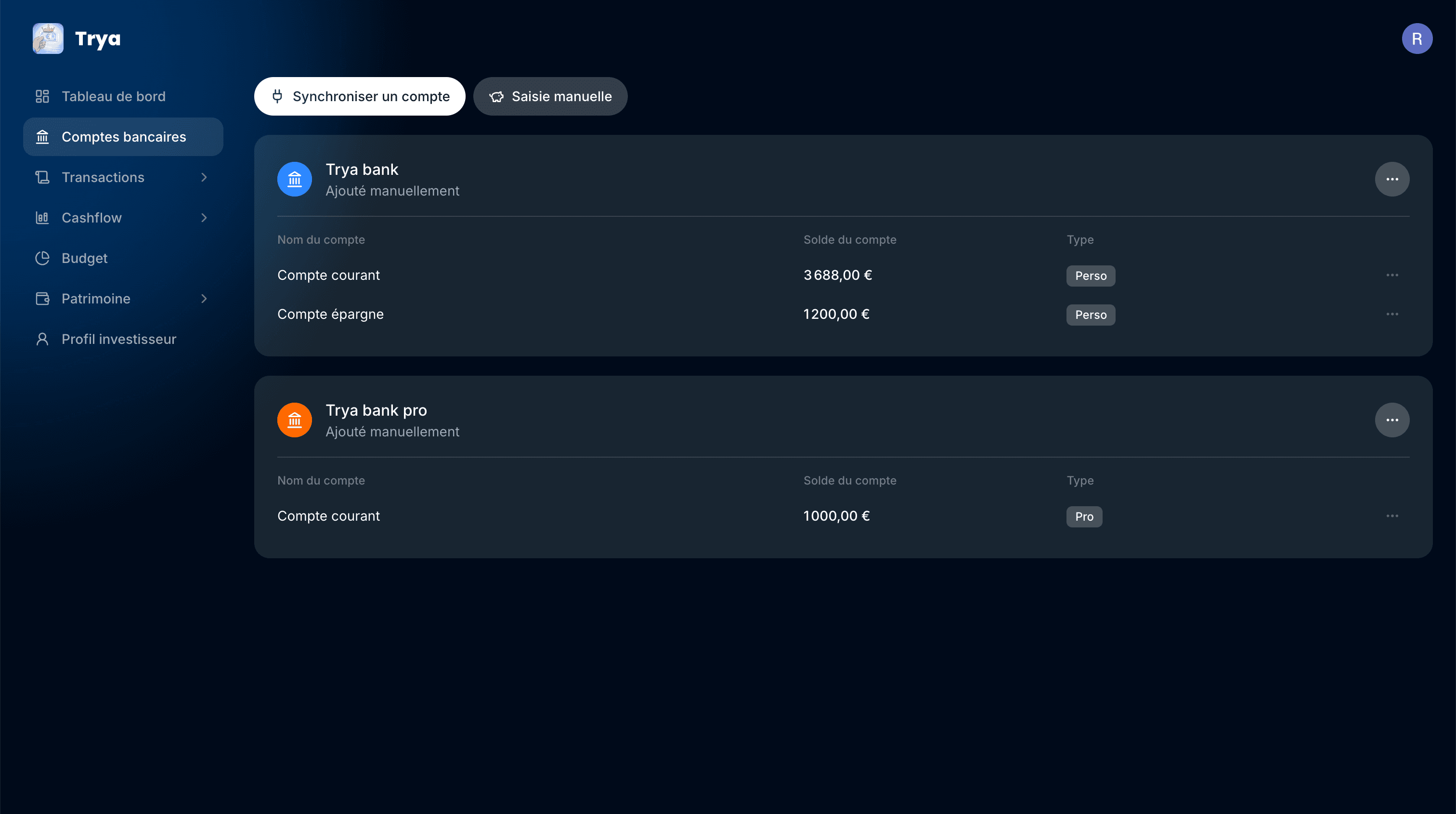This screenshot has height=814, width=1456.
Task: Click Ajouté manuellement under Trya bank
Action: (x=392, y=191)
